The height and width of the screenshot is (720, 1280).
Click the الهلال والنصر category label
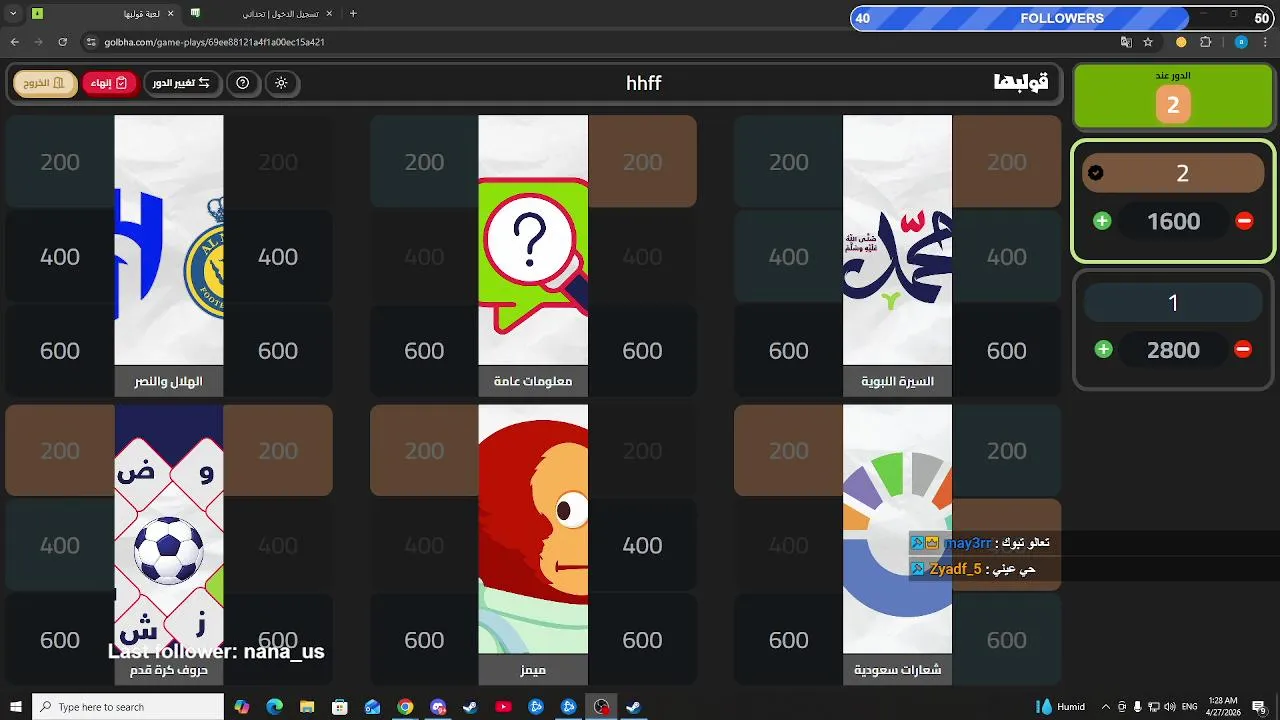pyautogui.click(x=169, y=381)
